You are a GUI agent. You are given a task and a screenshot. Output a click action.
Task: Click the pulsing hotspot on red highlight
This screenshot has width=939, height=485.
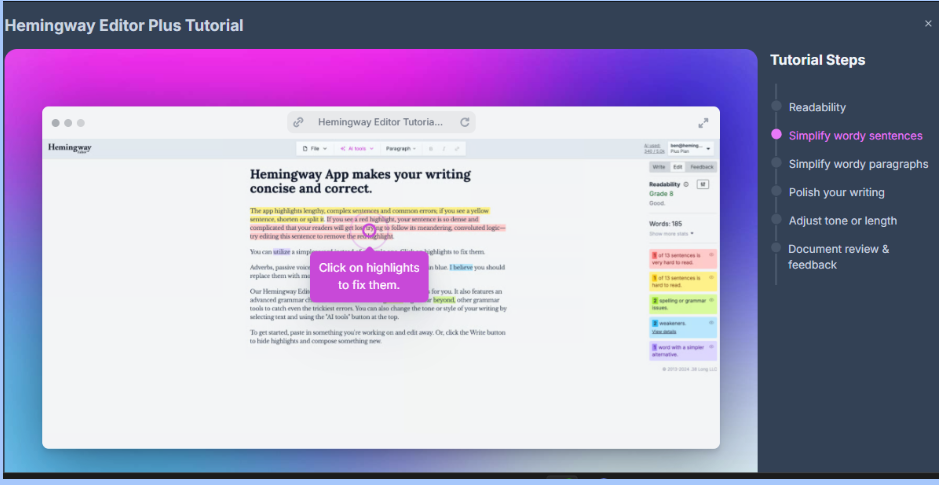coord(369,230)
